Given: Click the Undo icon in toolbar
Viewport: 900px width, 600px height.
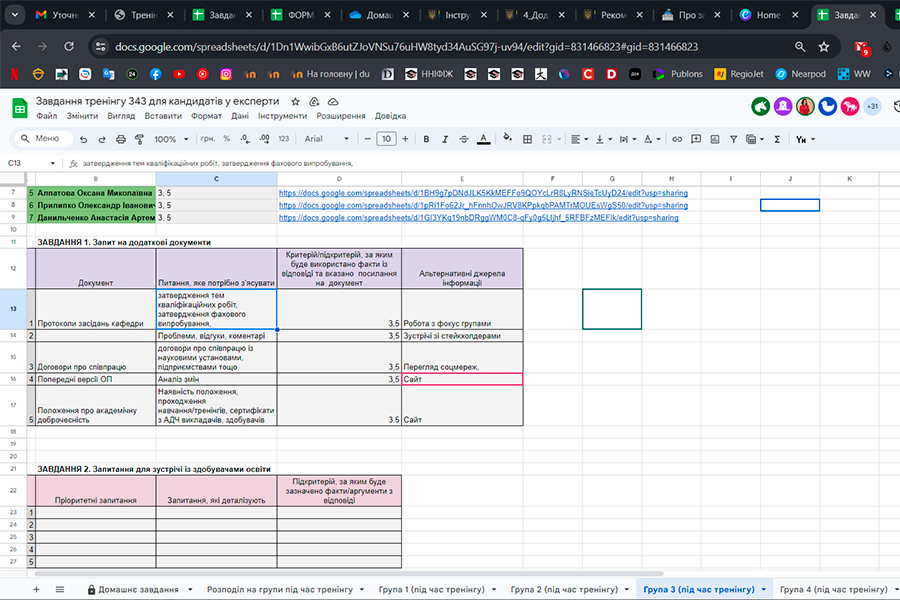Looking at the screenshot, I should [84, 139].
